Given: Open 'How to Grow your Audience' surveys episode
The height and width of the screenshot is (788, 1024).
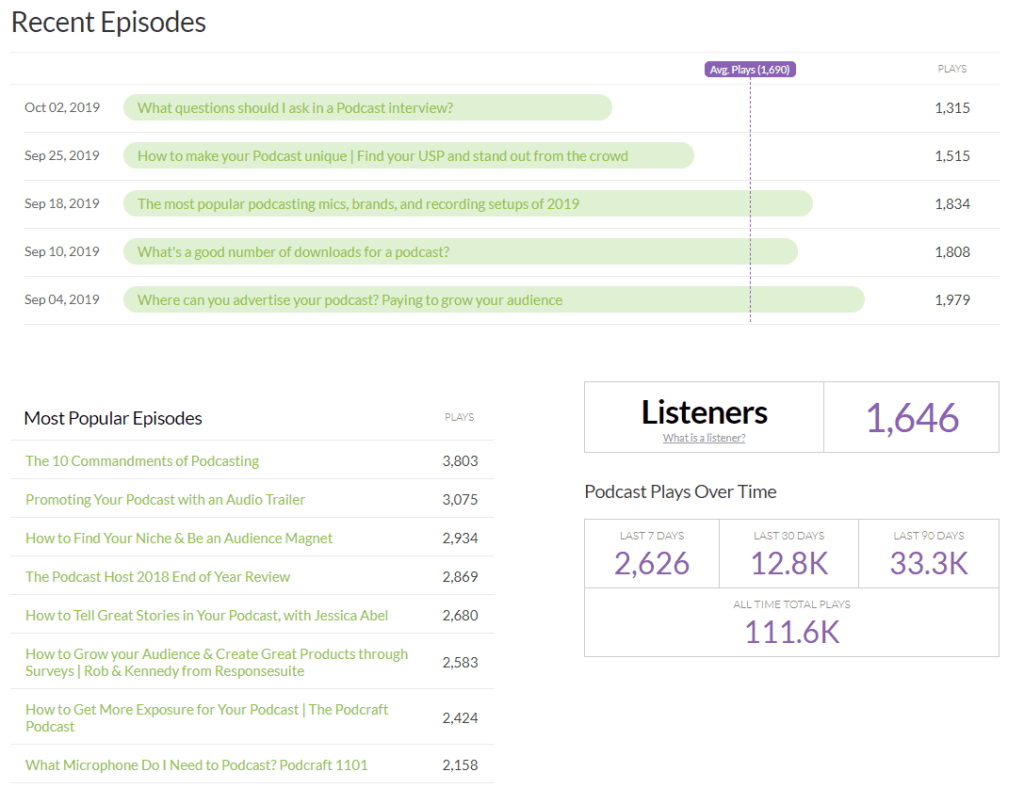Looking at the screenshot, I should point(216,662).
